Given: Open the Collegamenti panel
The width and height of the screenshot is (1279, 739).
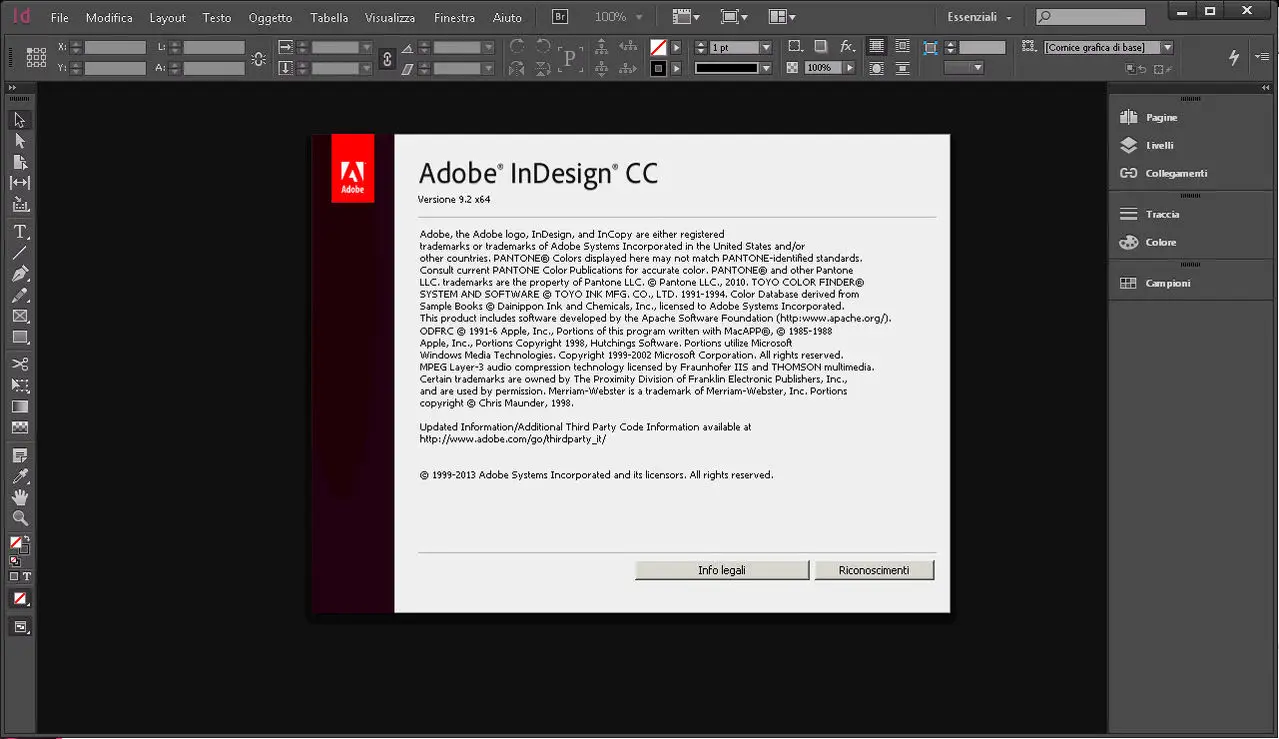Looking at the screenshot, I should (1175, 173).
